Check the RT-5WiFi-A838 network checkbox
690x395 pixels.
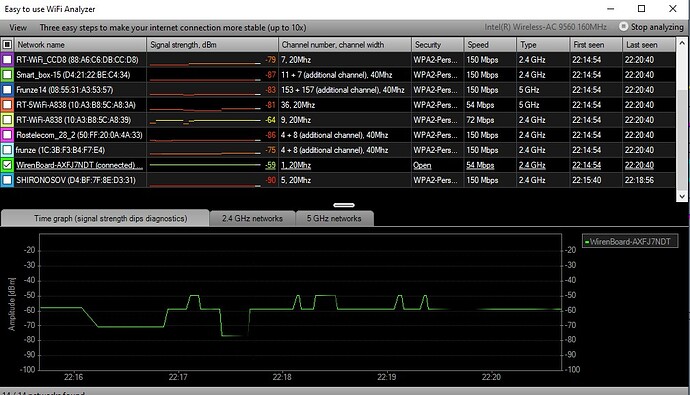point(7,105)
